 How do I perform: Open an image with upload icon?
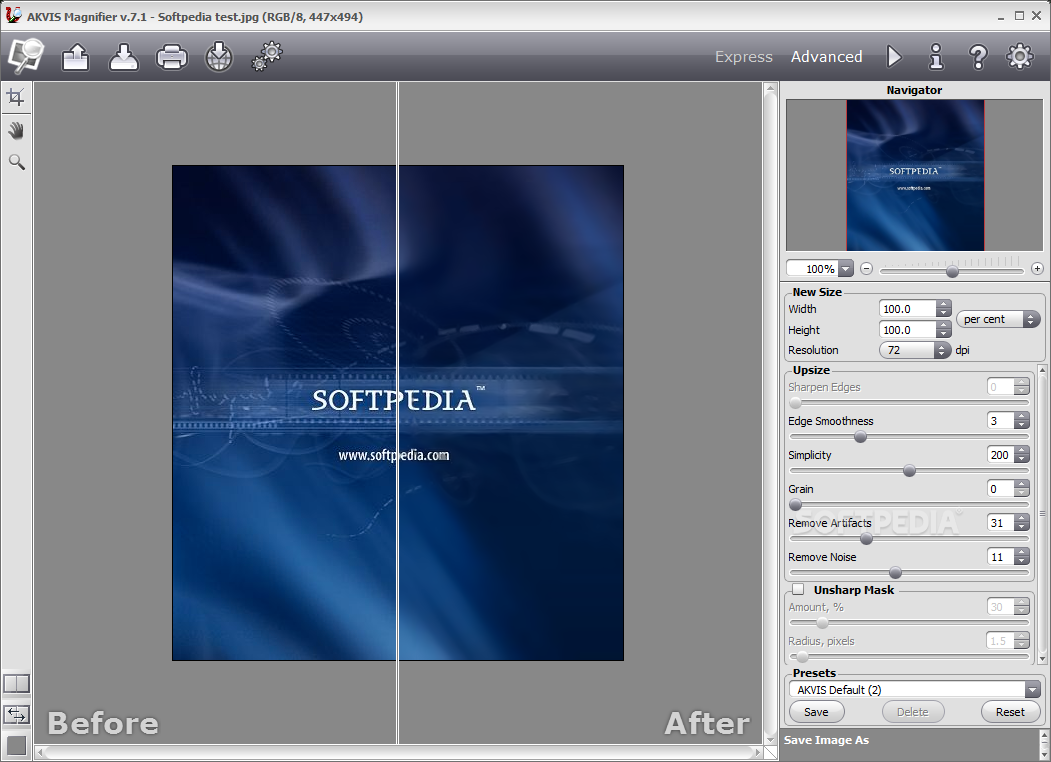[76, 57]
